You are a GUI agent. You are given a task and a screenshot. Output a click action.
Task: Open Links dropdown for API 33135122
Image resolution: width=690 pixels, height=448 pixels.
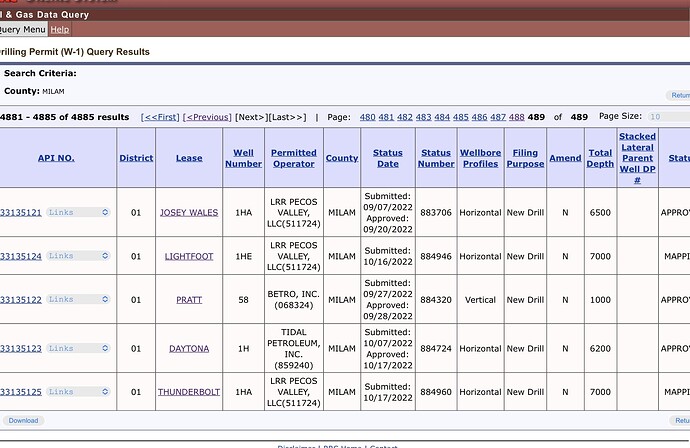[x=78, y=299]
